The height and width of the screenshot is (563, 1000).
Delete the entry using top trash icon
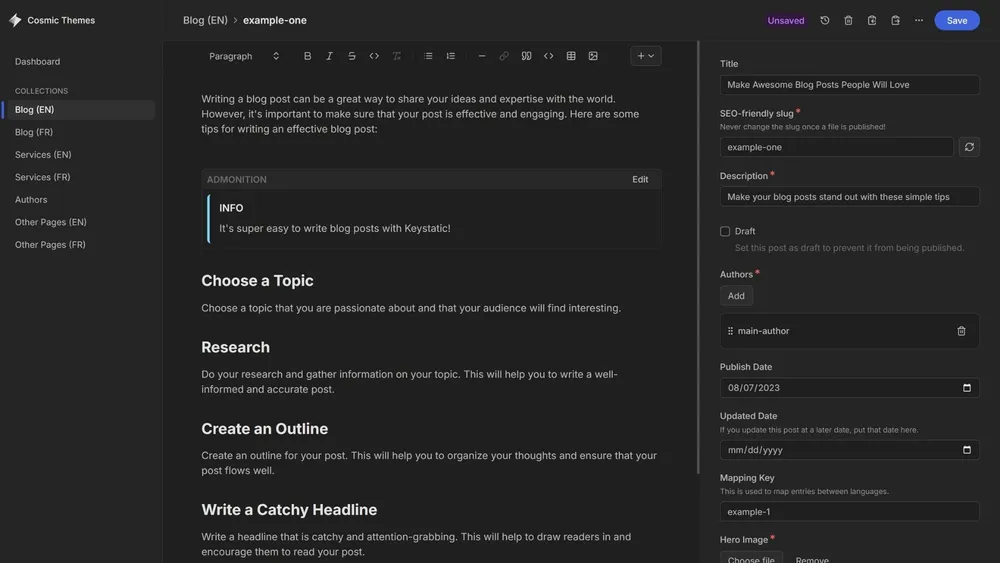click(848, 20)
